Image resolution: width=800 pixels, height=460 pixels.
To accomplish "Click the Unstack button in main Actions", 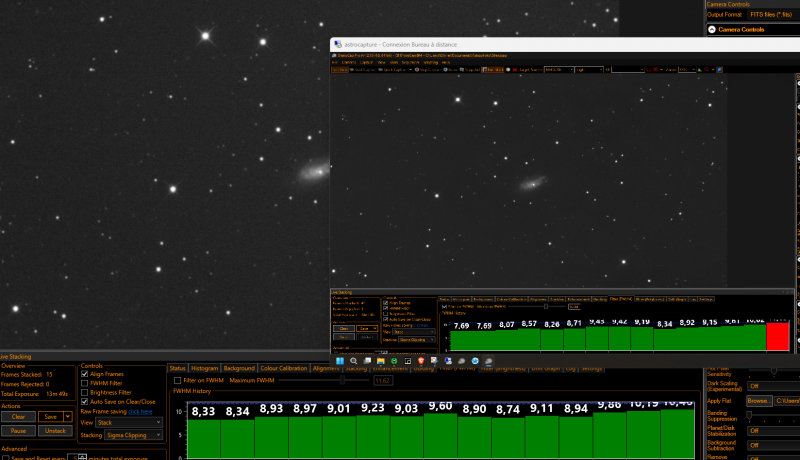I will (x=55, y=430).
